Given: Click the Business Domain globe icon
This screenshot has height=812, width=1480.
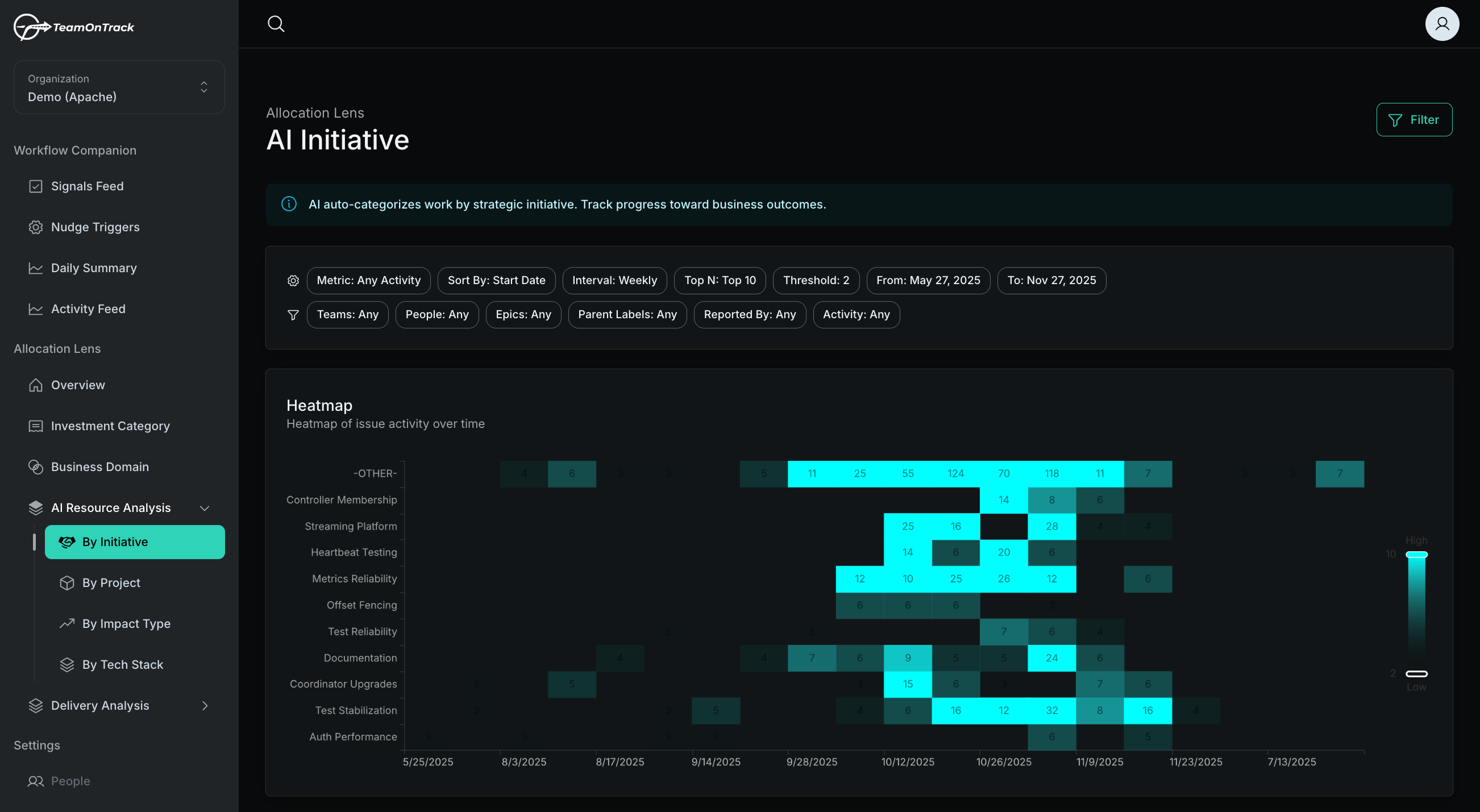Looking at the screenshot, I should (x=36, y=467).
